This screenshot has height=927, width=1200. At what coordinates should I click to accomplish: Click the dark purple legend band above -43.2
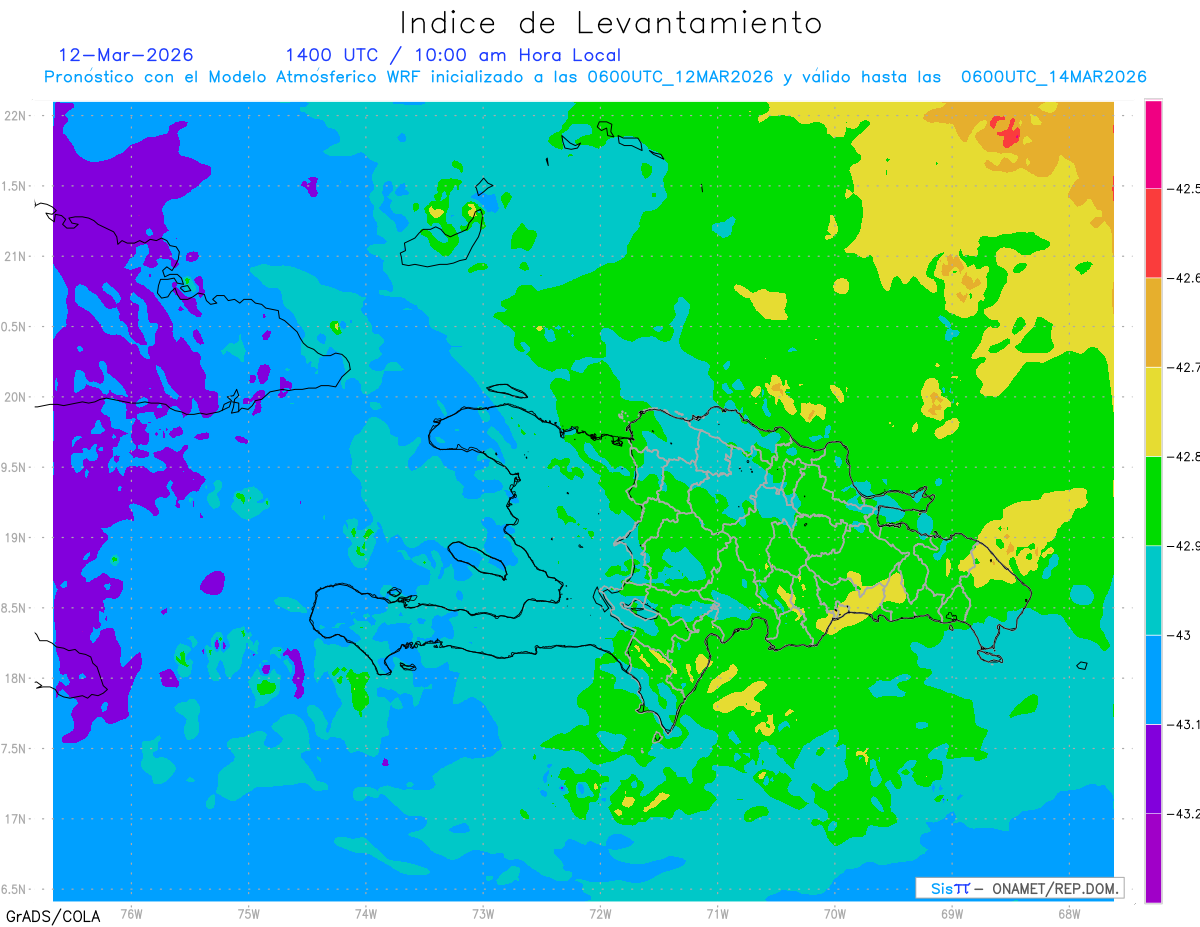(x=1153, y=768)
